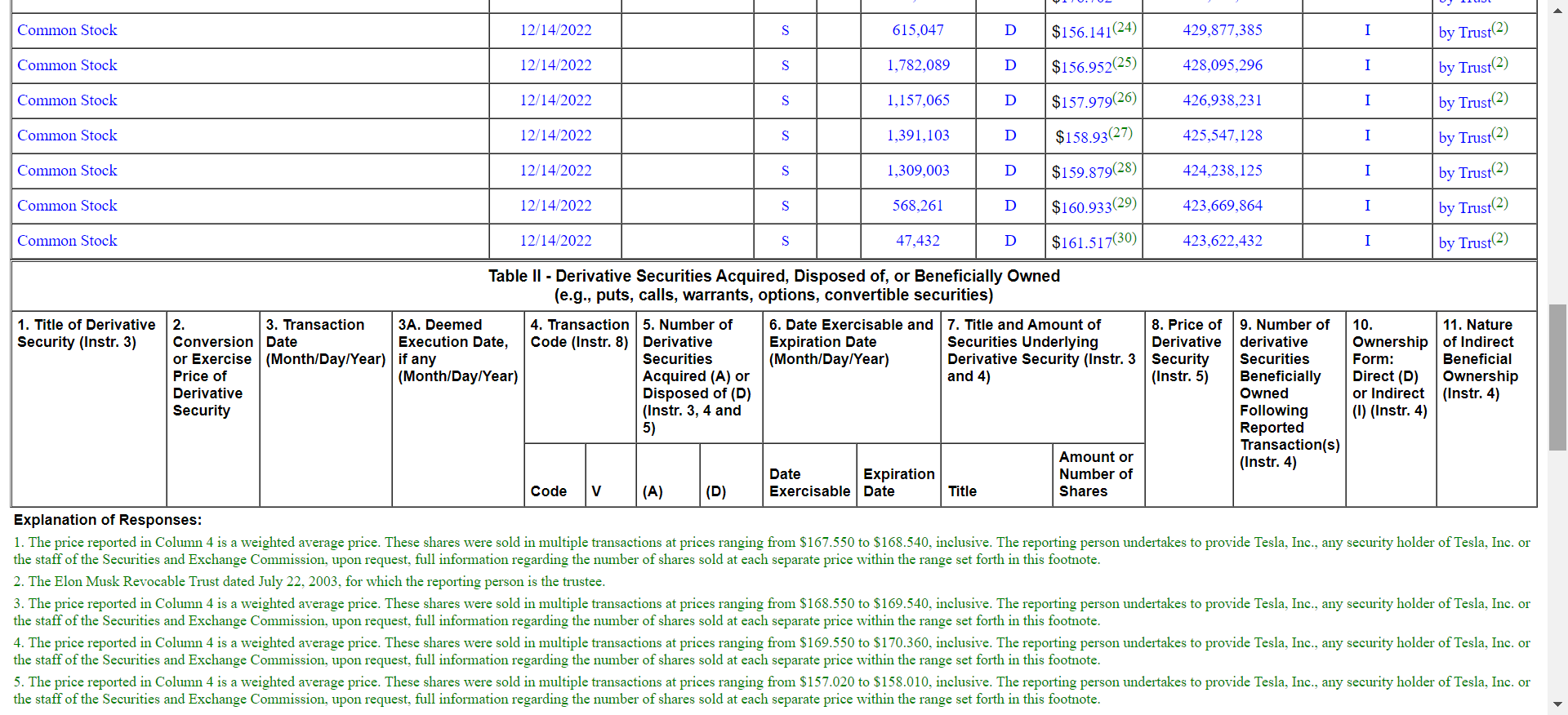The image size is (1568, 715).
Task: Click owned shares 423,669,864
Action: [1223, 206]
